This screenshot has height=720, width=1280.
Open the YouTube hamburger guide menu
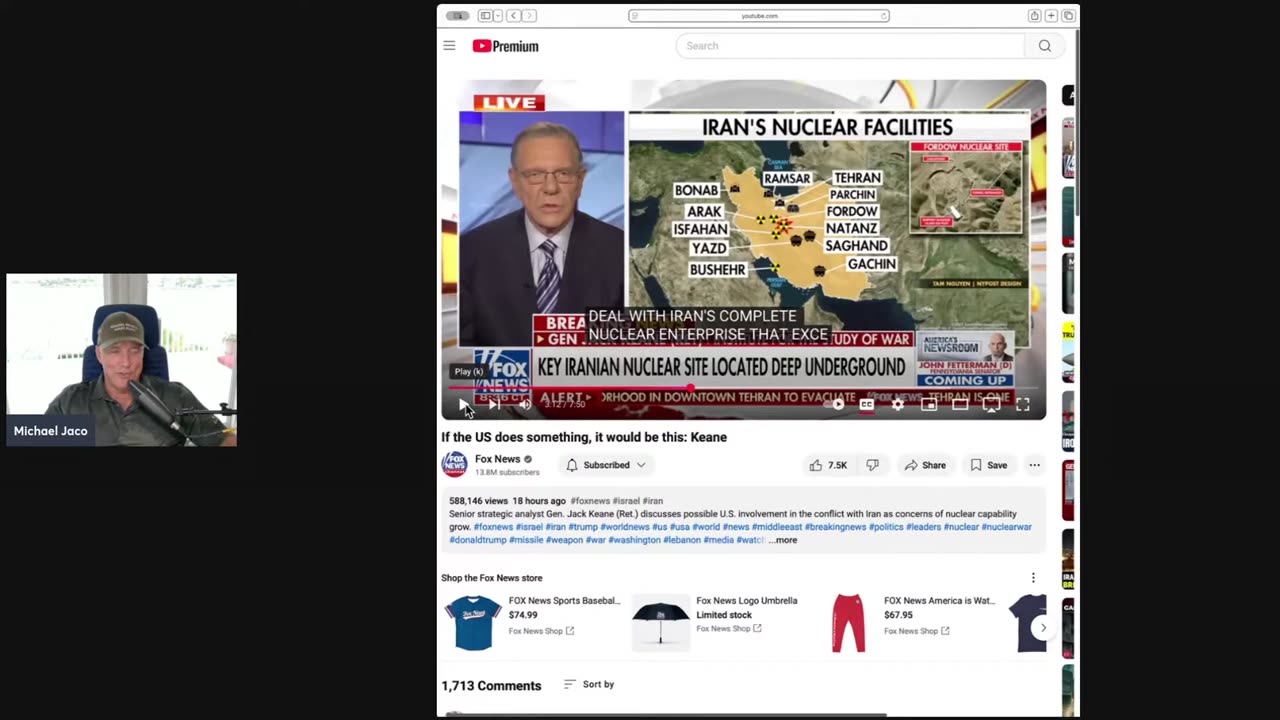pos(449,46)
